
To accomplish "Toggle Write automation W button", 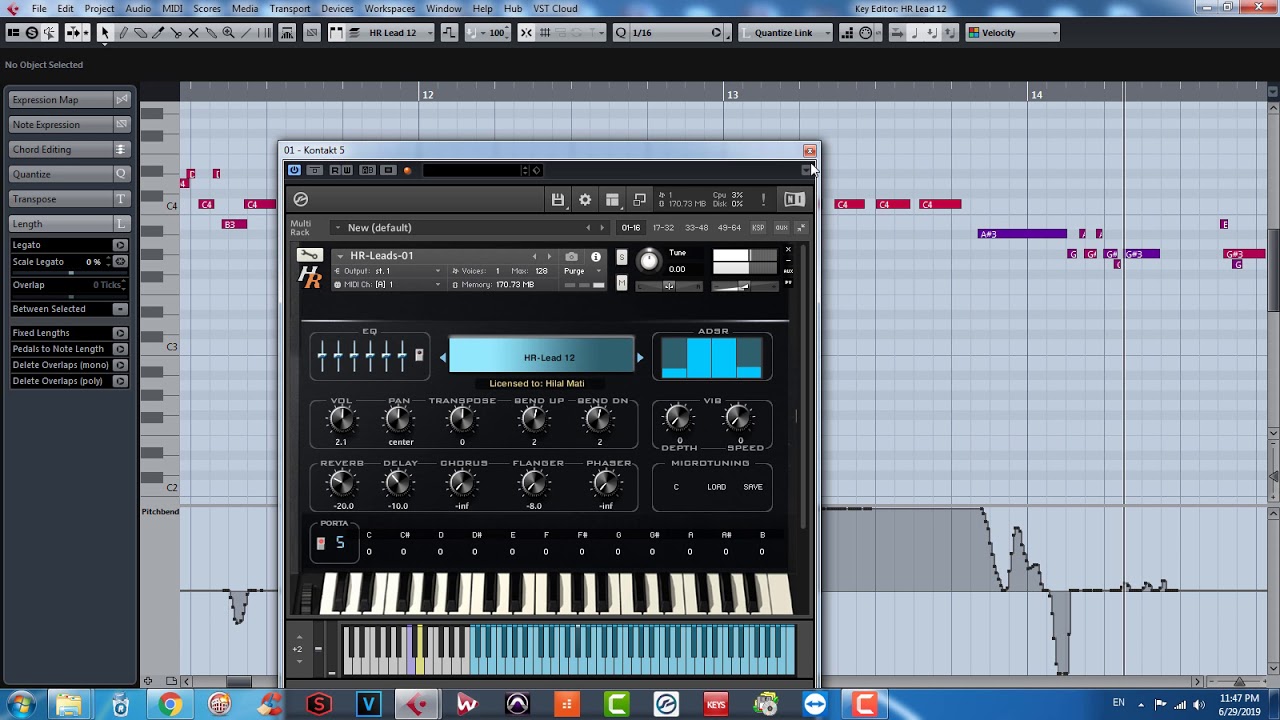I will click(x=347, y=170).
